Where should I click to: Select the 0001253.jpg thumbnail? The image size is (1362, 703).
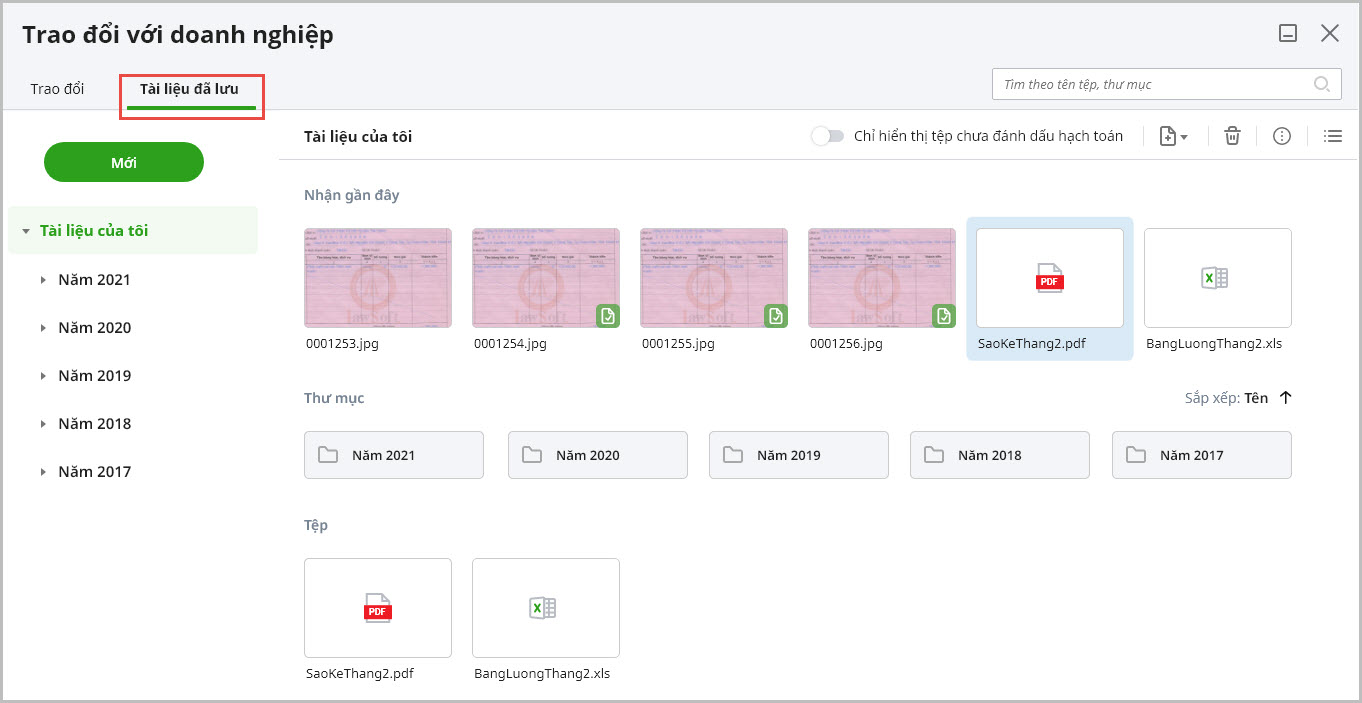tap(377, 278)
